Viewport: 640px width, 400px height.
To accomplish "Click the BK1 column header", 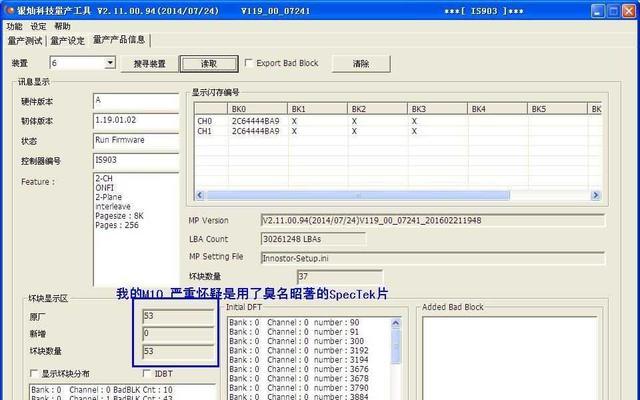I will (318, 109).
